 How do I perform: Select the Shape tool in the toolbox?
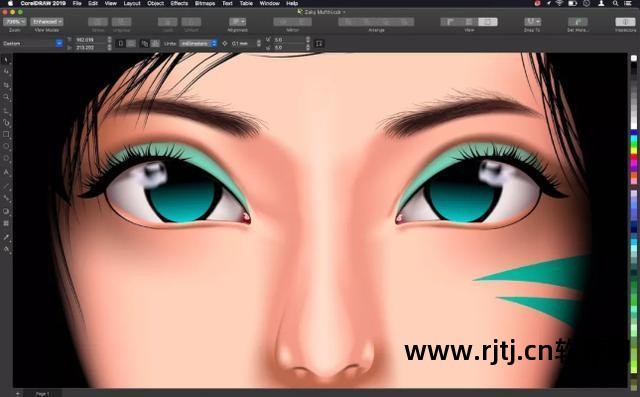[6, 72]
